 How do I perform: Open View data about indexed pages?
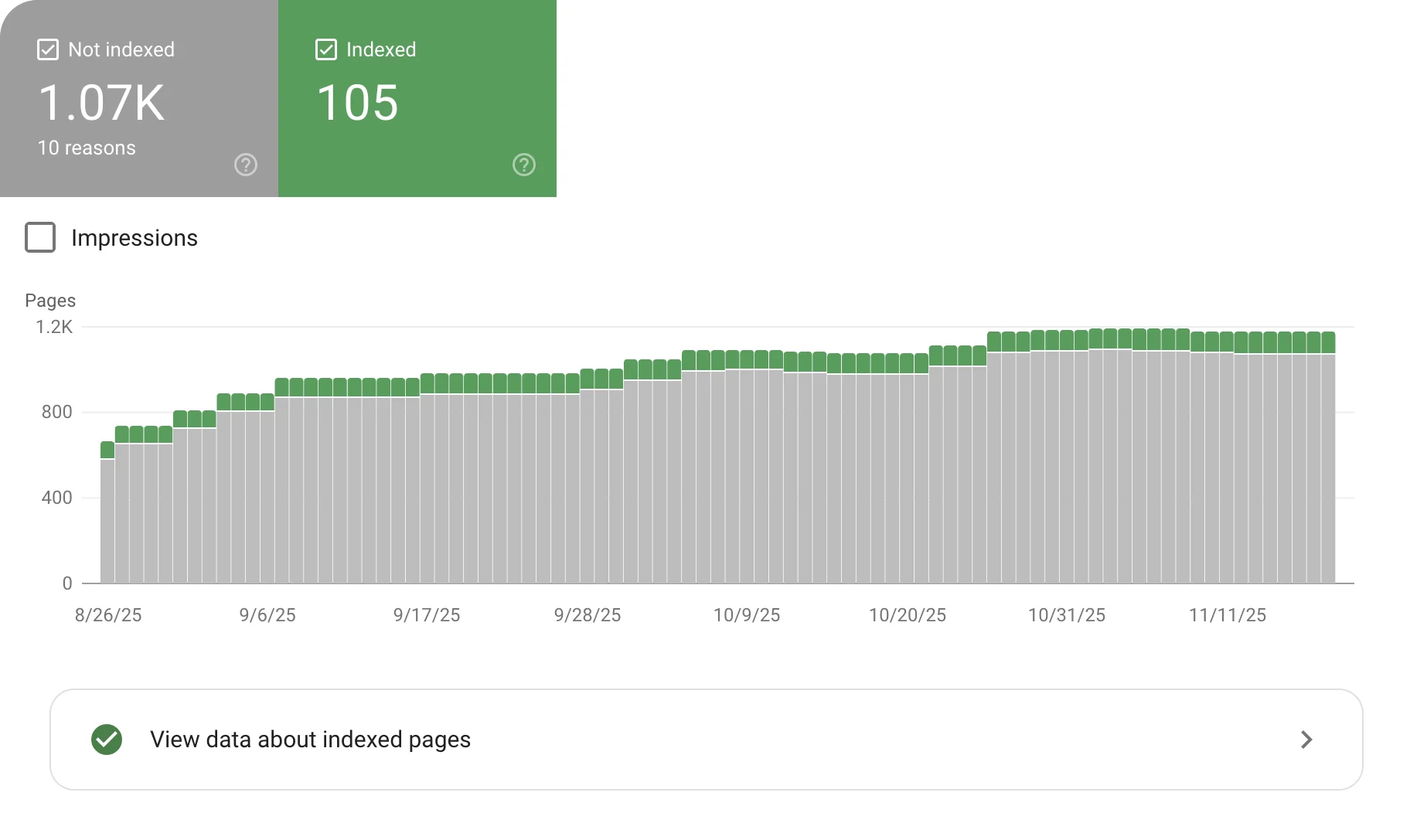click(x=706, y=740)
